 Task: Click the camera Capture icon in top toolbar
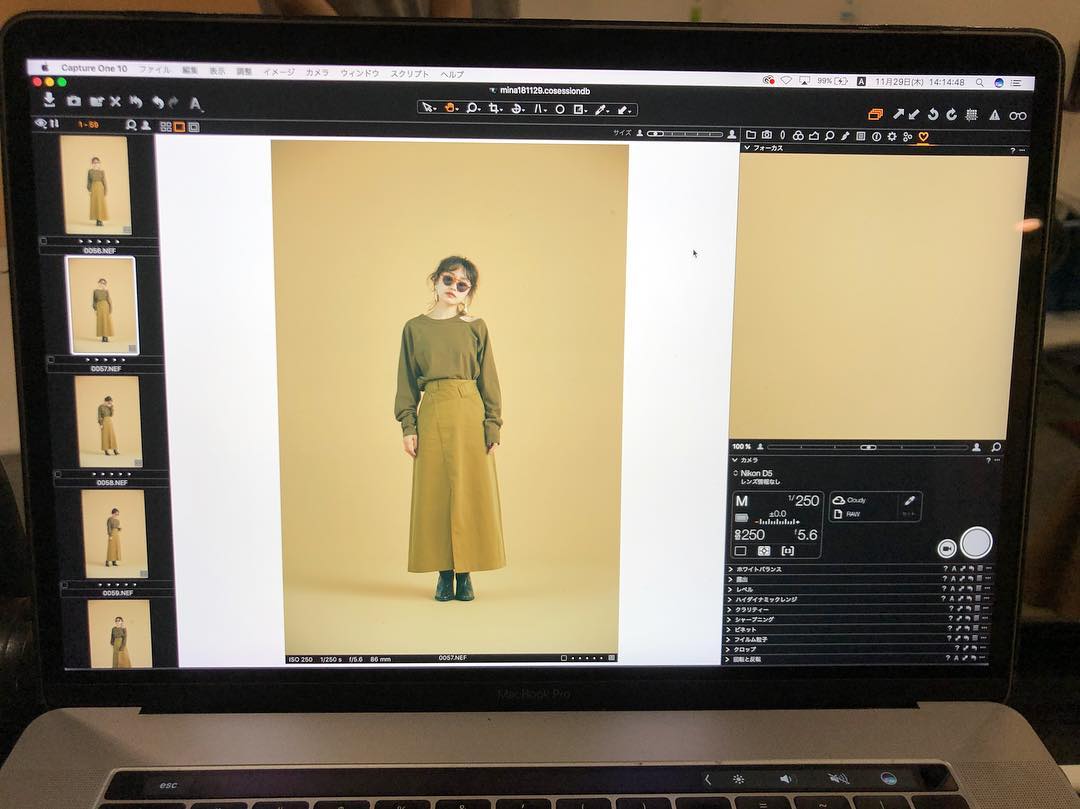pyautogui.click(x=74, y=101)
